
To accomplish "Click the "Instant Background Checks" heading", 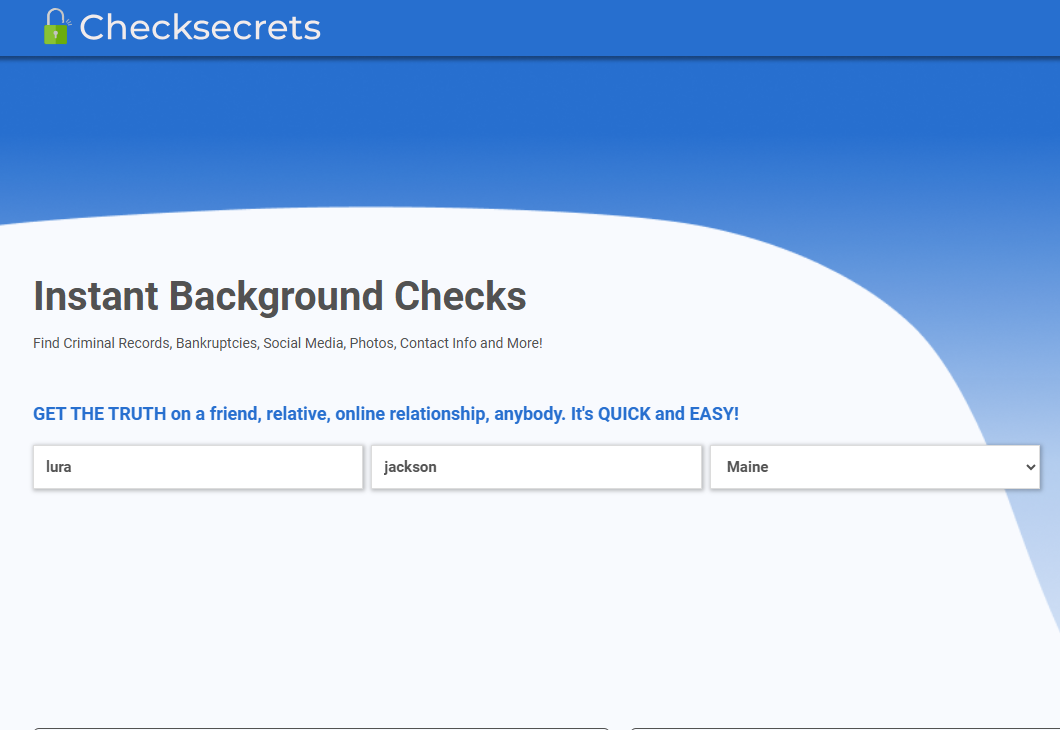I will click(280, 296).
